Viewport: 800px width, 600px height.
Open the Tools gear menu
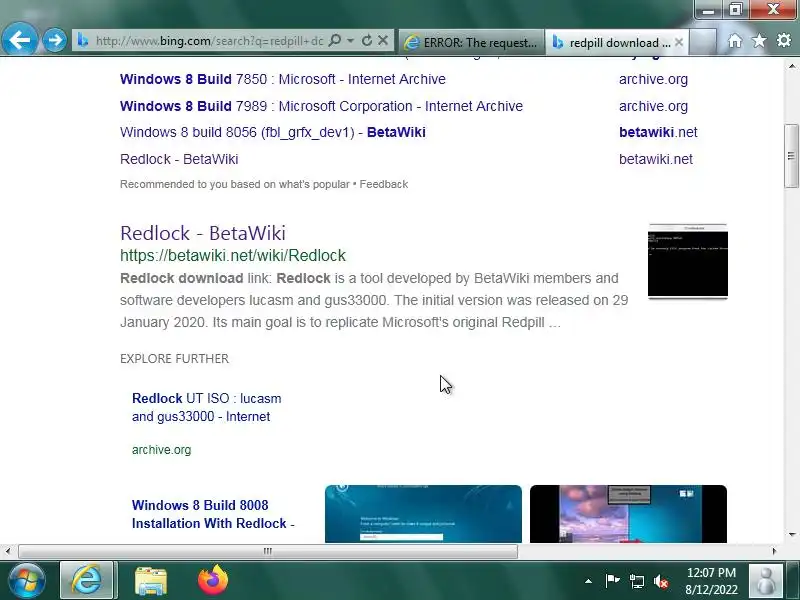click(x=784, y=40)
